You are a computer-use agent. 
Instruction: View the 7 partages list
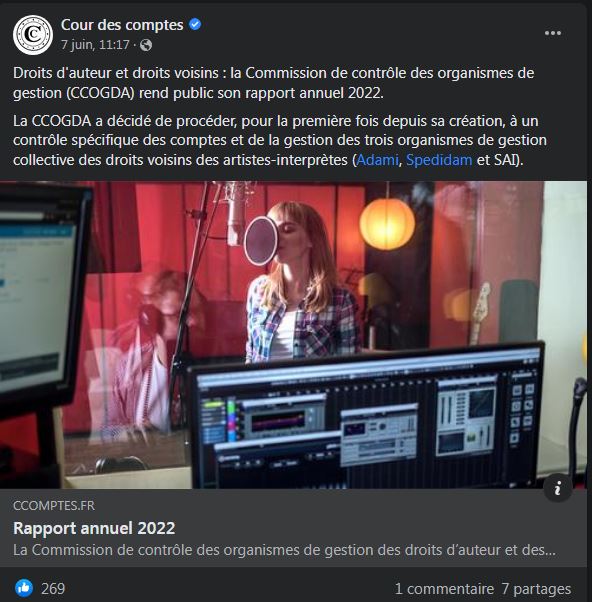(536, 589)
